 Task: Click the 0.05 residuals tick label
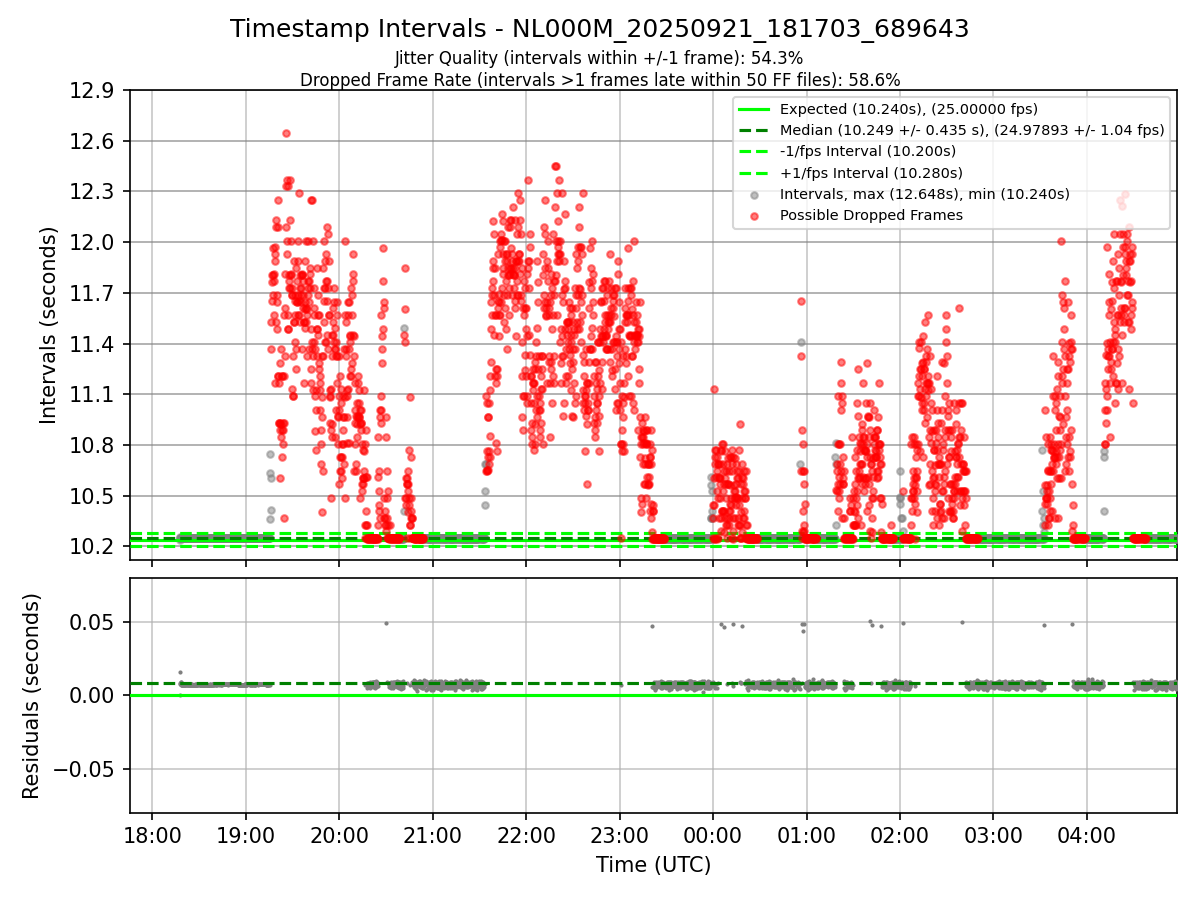[94, 622]
